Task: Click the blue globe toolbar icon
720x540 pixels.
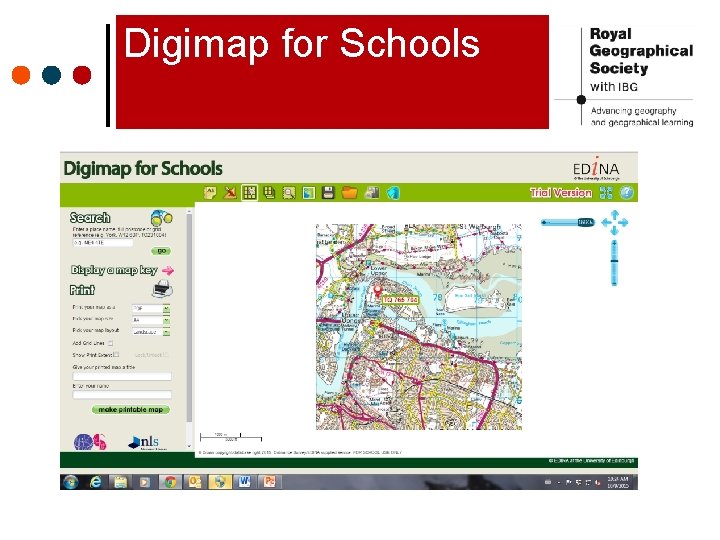Action: click(x=393, y=193)
